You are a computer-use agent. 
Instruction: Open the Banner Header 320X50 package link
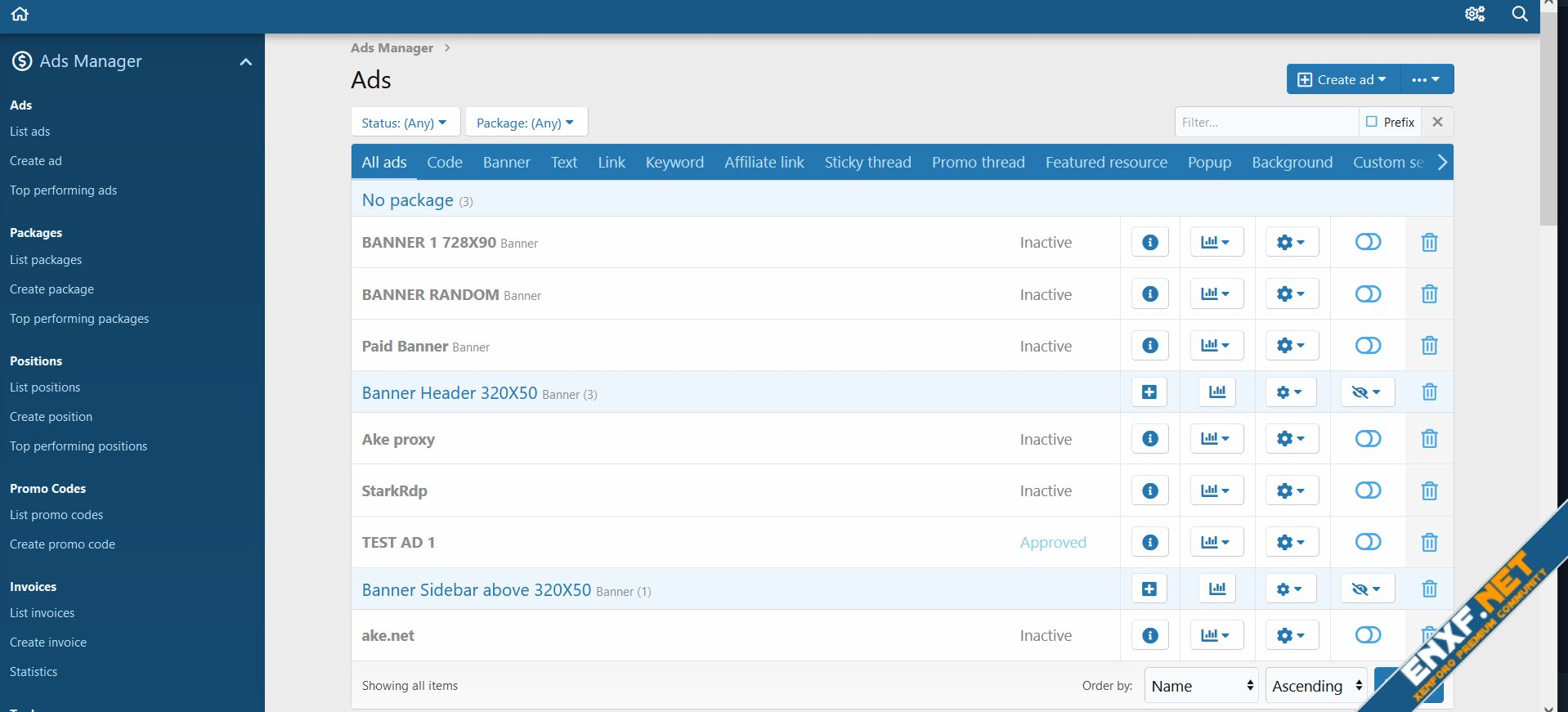[x=450, y=393]
